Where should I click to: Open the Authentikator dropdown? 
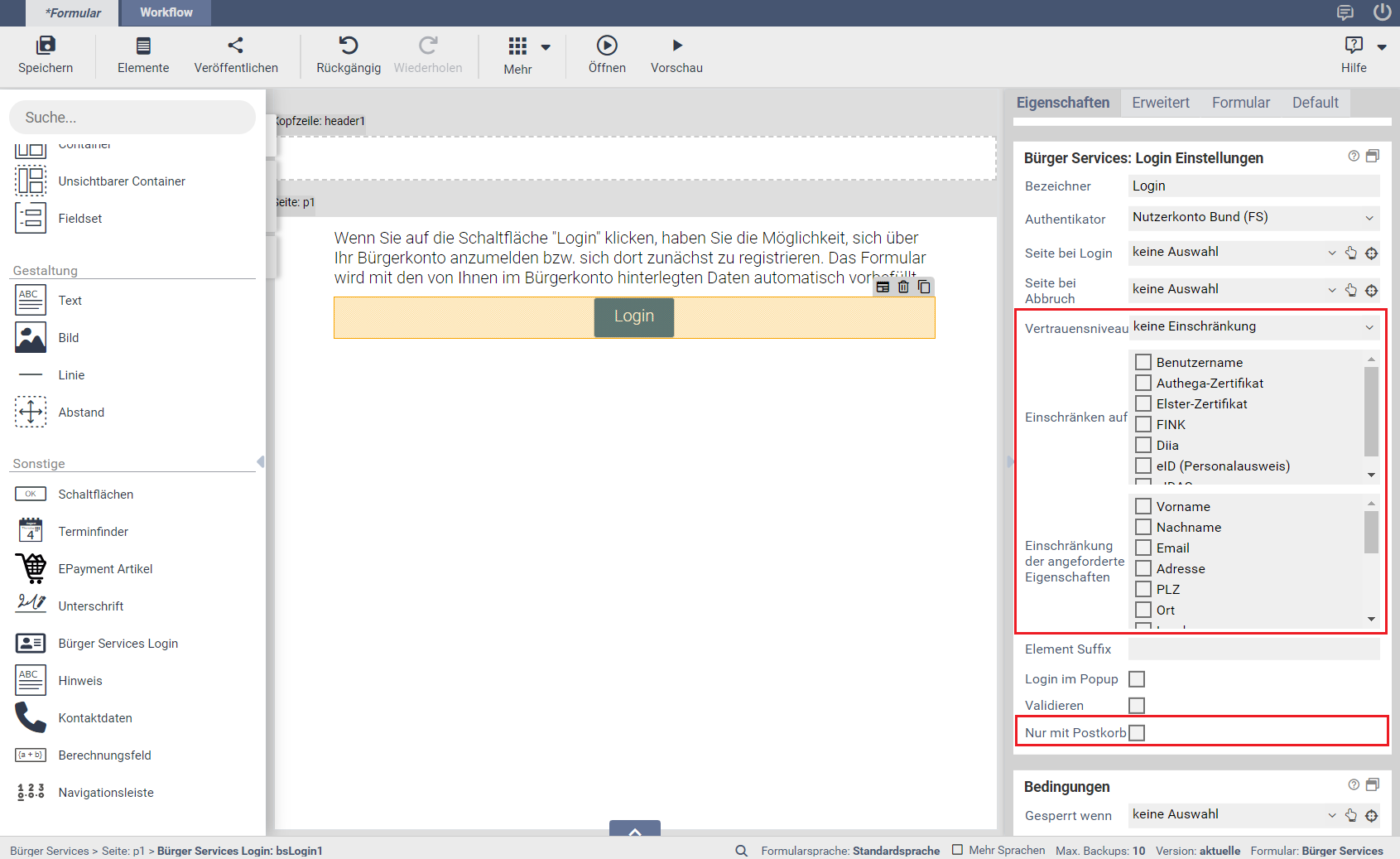(1253, 218)
